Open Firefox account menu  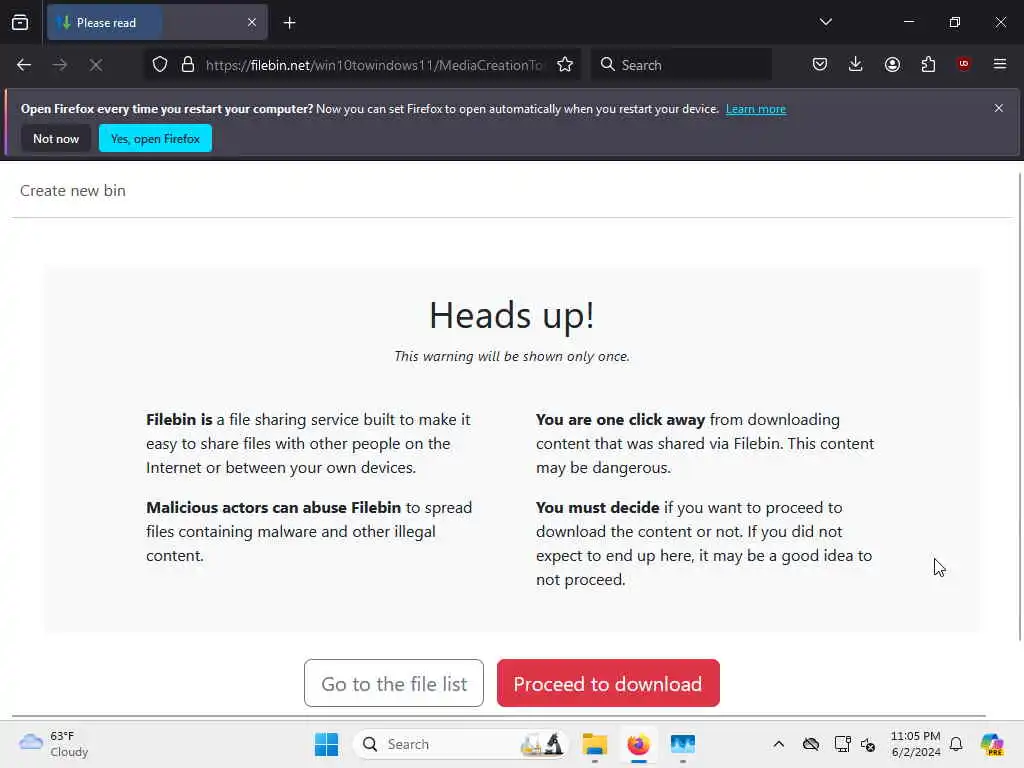892,64
